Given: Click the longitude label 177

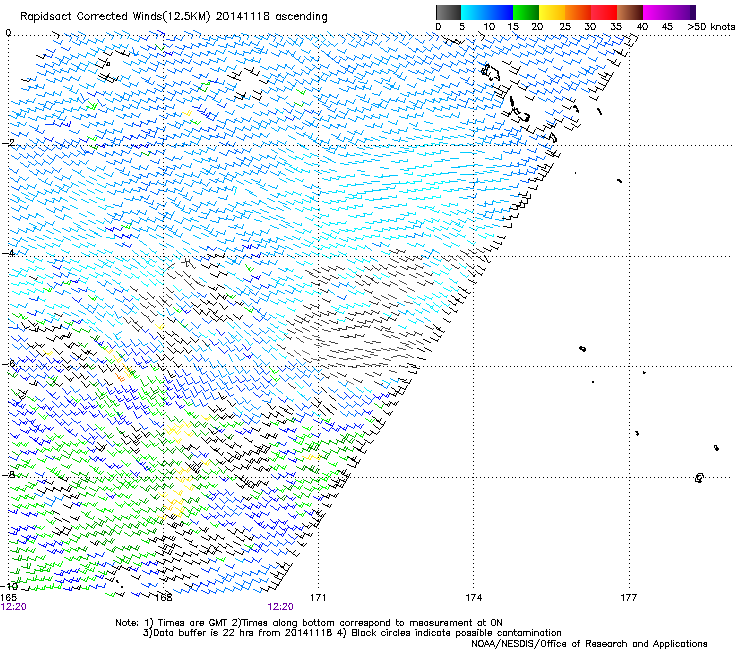Looking at the screenshot, I should (629, 598).
